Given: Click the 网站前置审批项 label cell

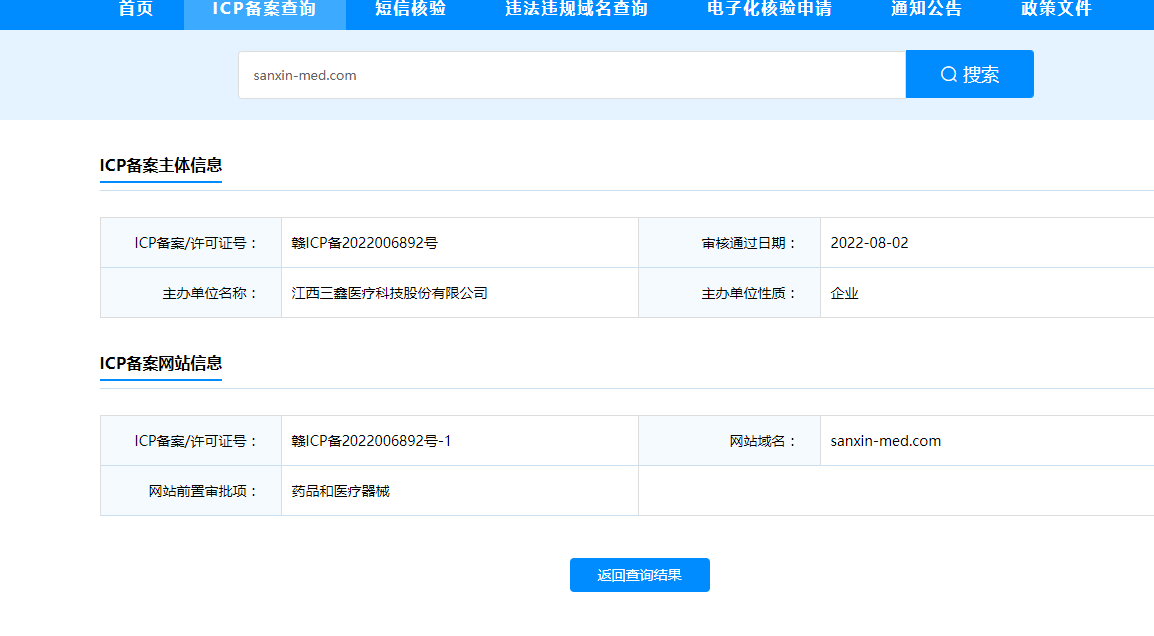Looking at the screenshot, I should pos(191,491).
